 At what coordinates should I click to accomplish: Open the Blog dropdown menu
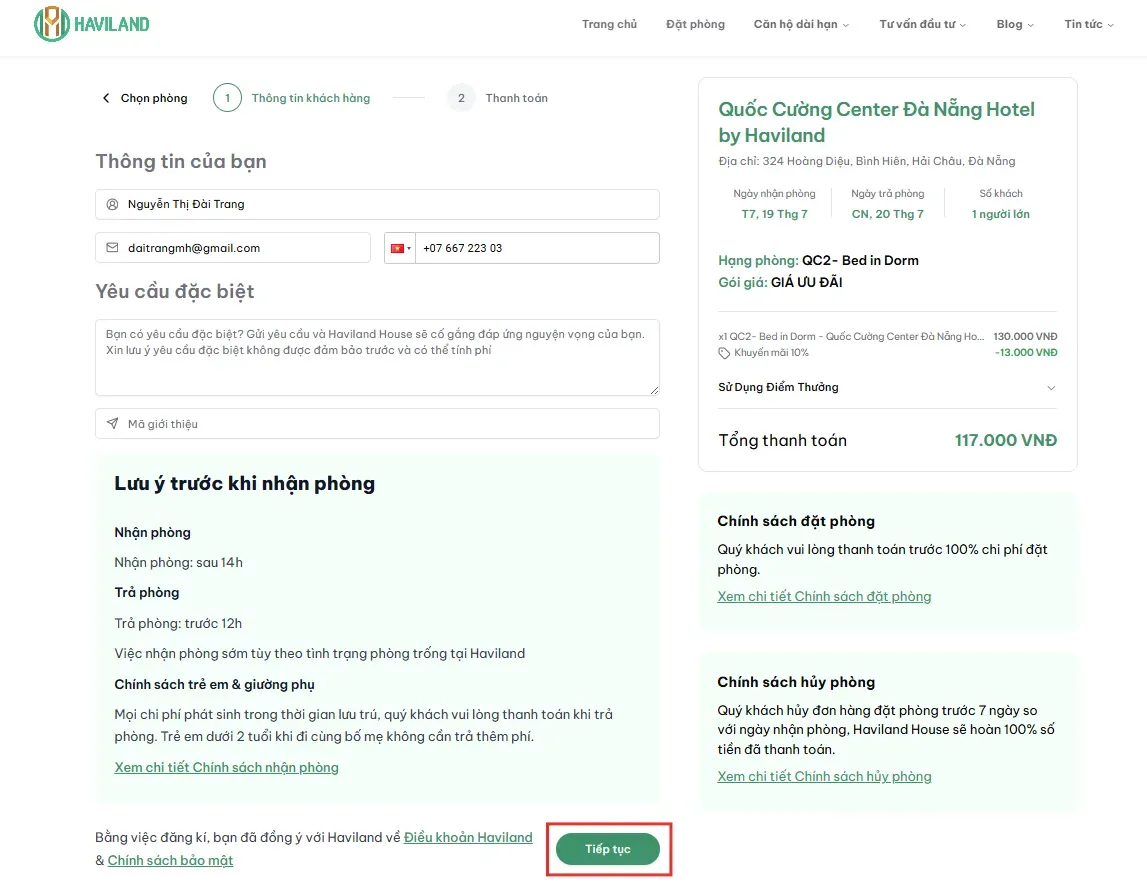click(1015, 24)
